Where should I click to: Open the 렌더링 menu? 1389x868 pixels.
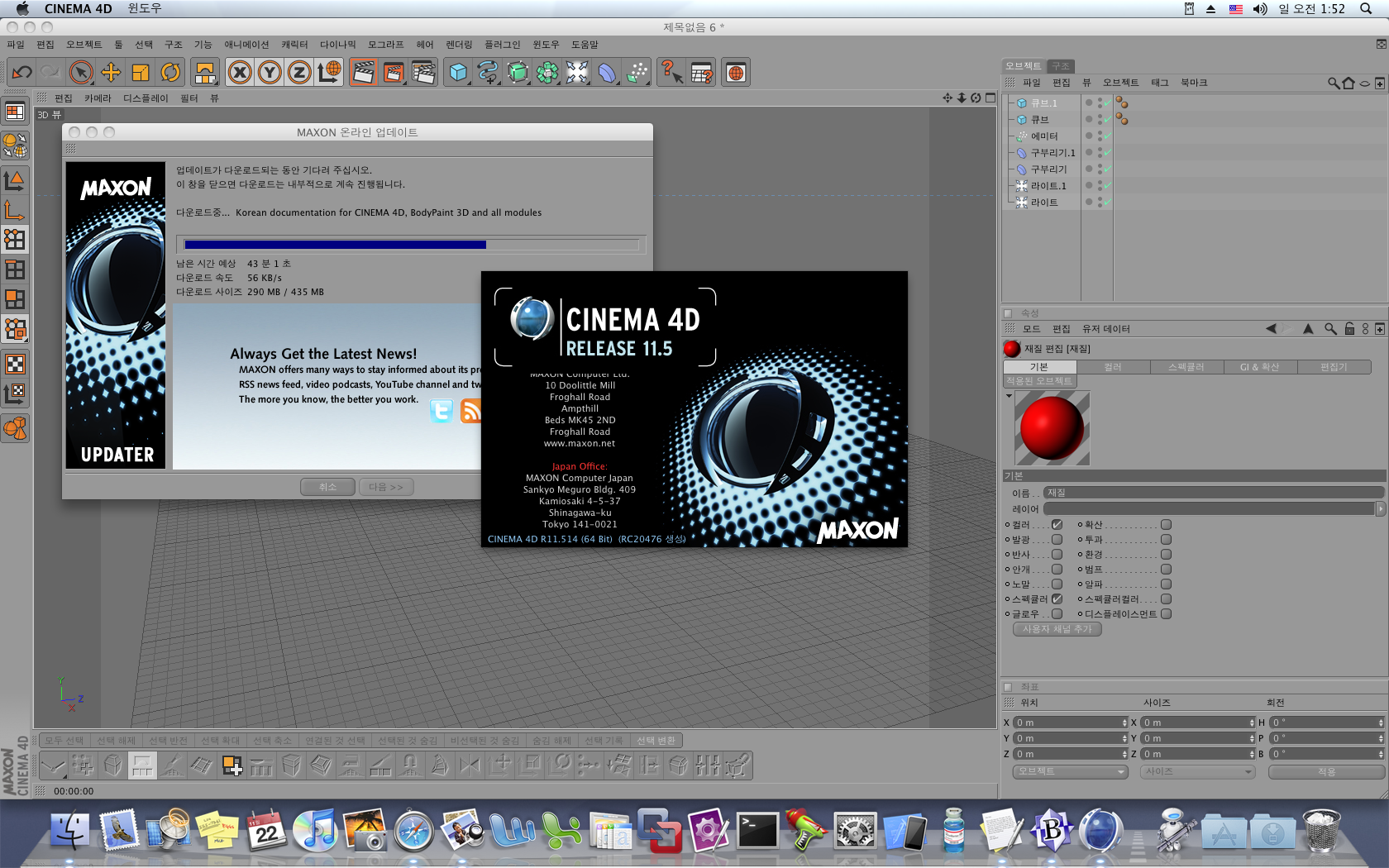[459, 45]
